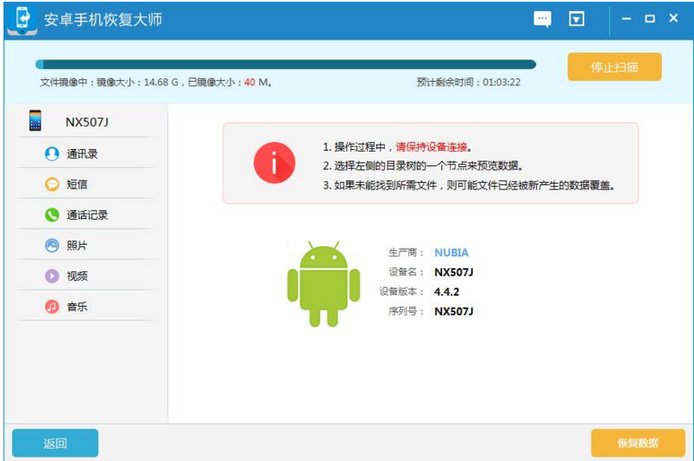Open the 视频 videos category
This screenshot has height=461, width=694.
[x=76, y=276]
